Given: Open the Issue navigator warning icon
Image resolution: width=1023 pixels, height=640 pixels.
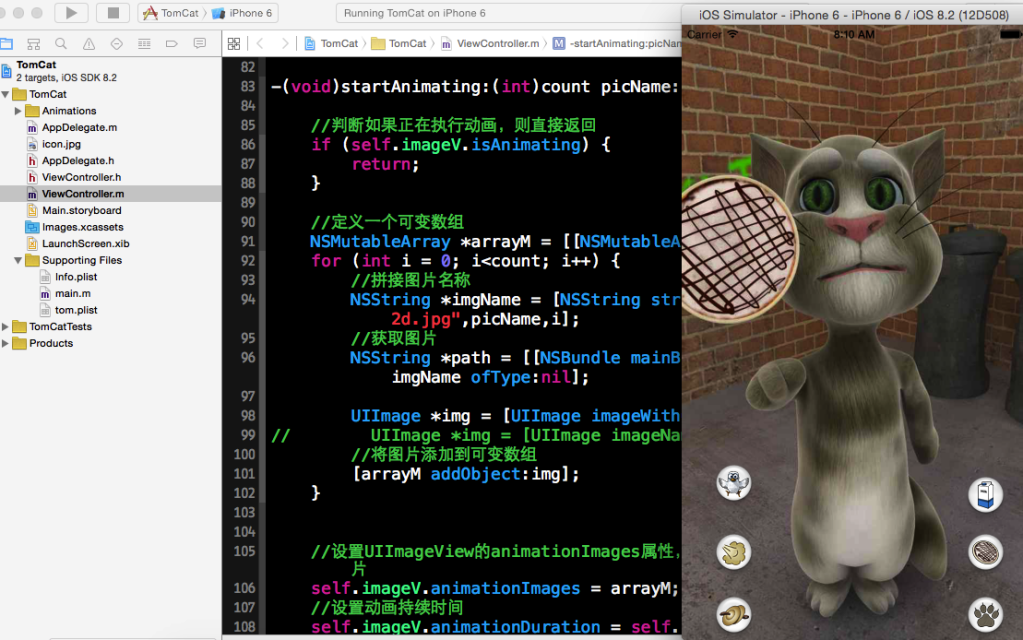Looking at the screenshot, I should coord(89,44).
